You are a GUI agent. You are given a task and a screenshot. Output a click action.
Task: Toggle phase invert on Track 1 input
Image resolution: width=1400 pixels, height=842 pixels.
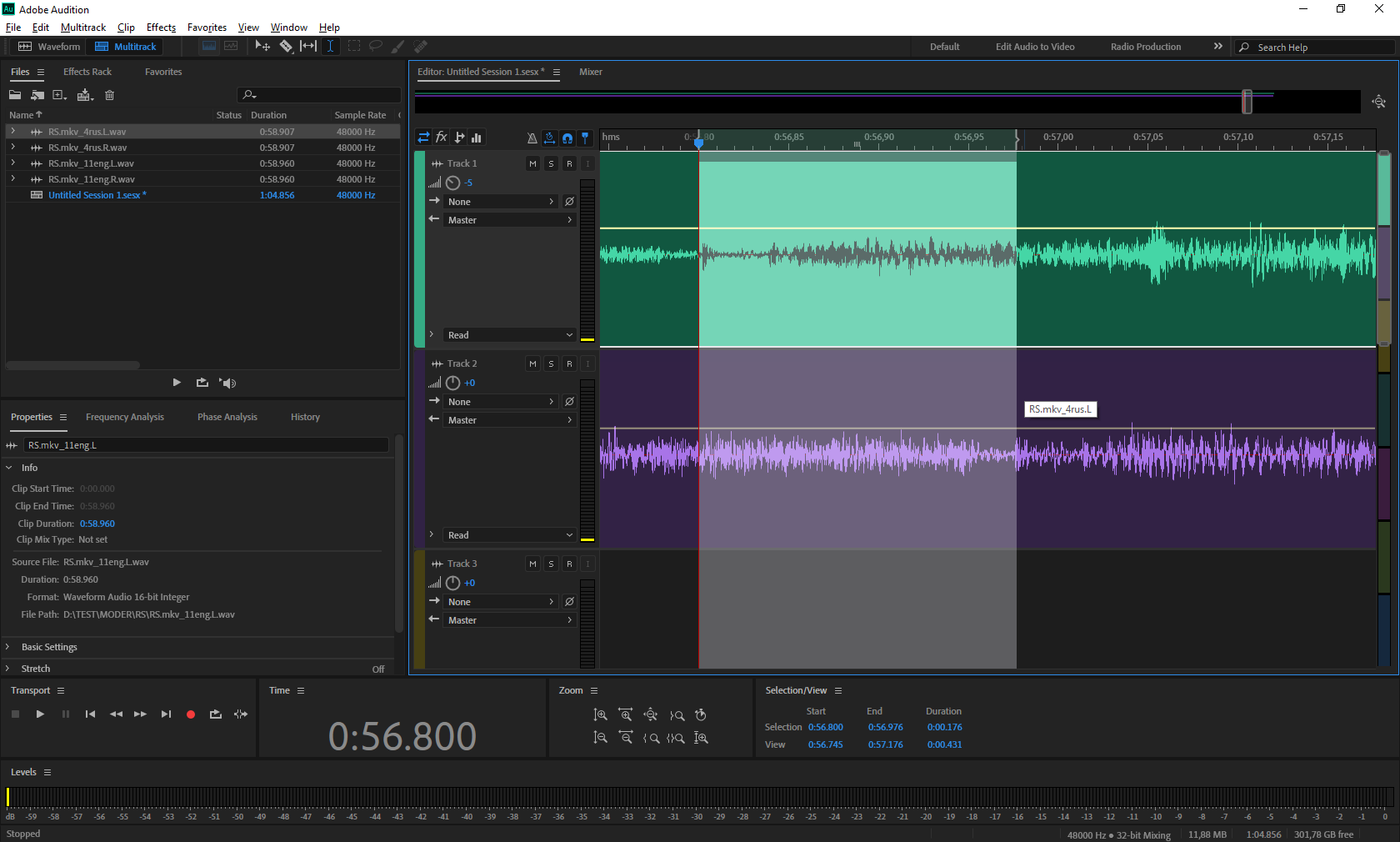point(569,202)
